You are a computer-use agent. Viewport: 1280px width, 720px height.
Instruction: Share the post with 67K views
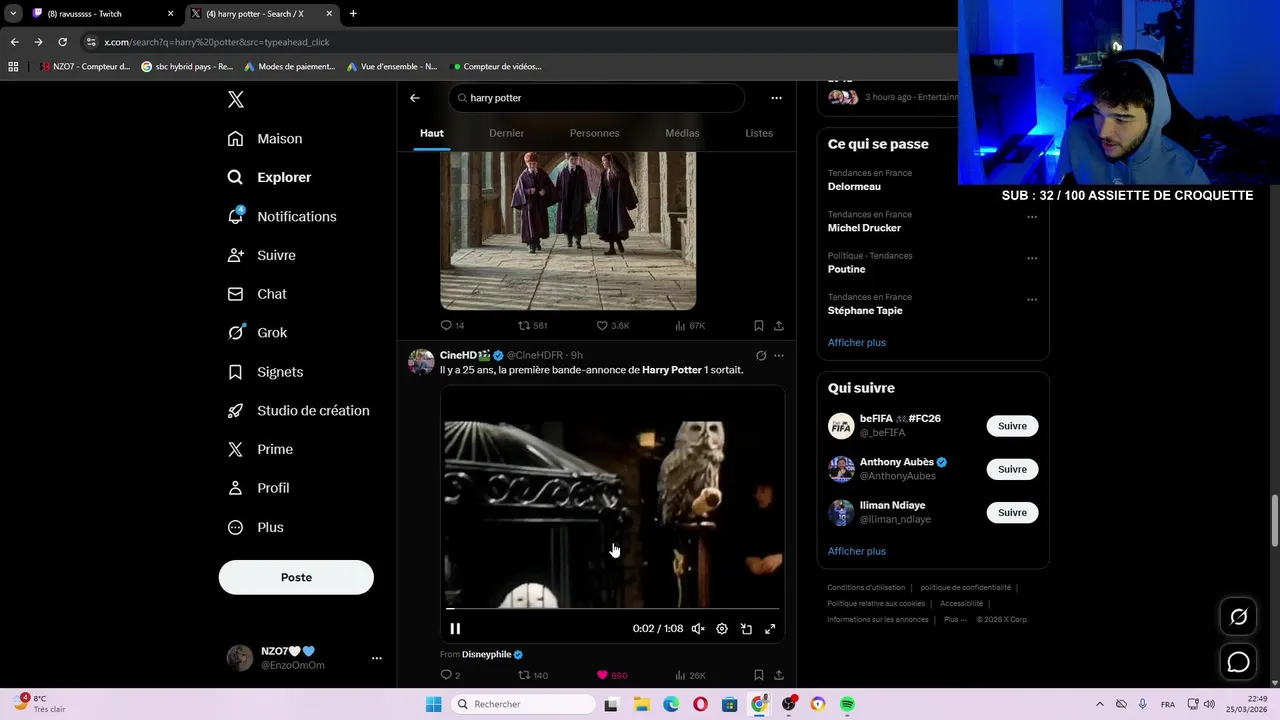click(x=779, y=326)
